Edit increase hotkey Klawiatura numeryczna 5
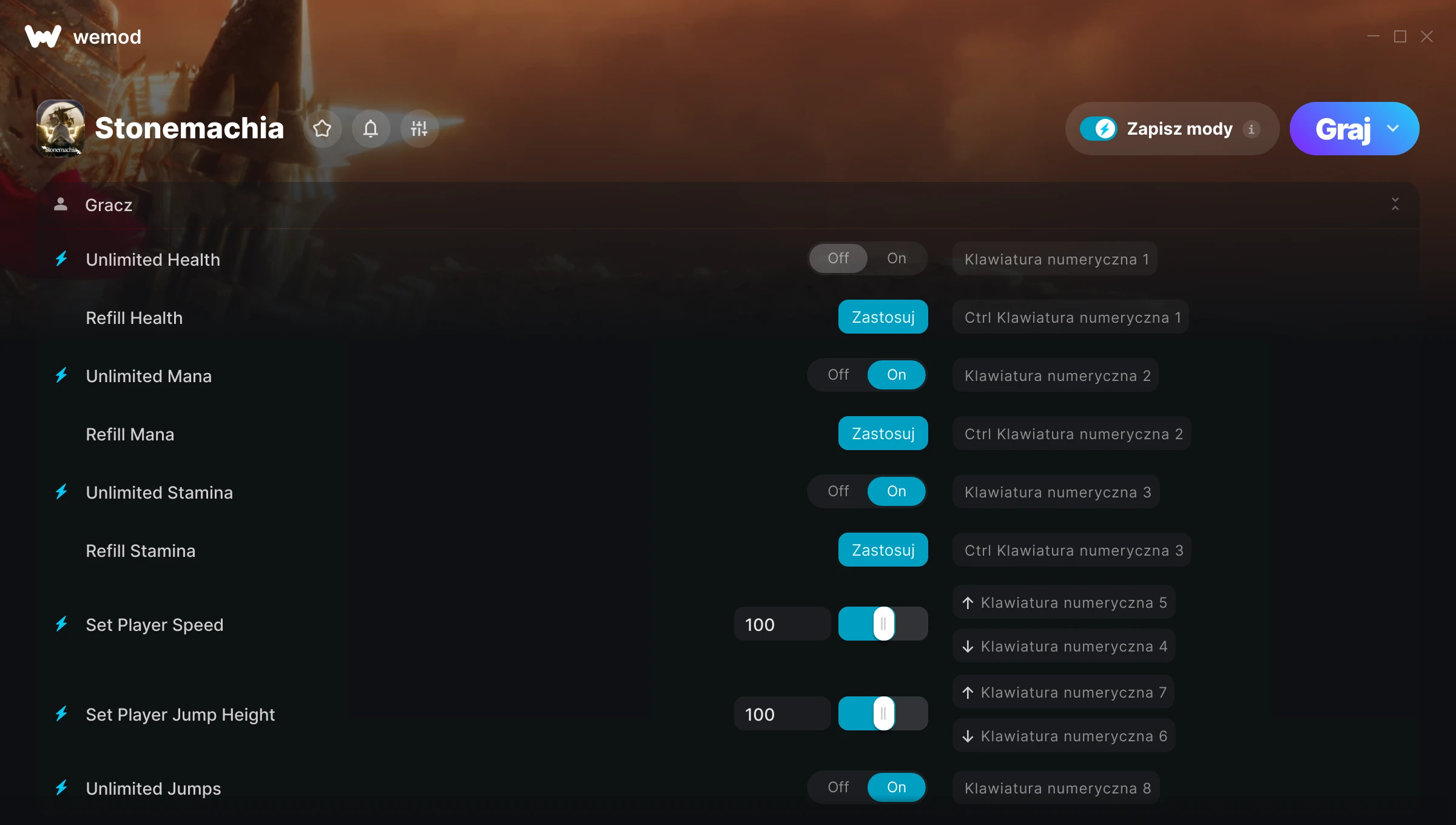 click(1064, 602)
